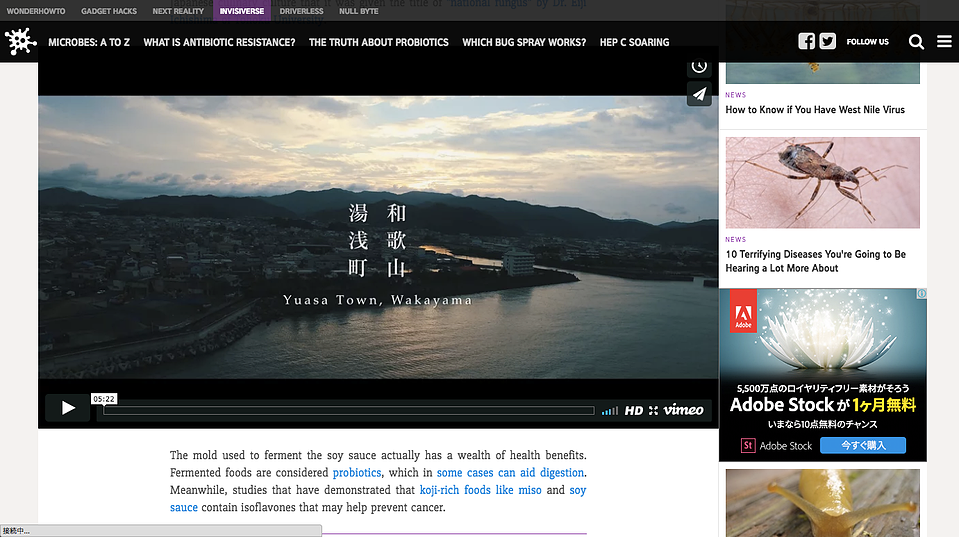Adjust the video volume bars

[x=610, y=410]
